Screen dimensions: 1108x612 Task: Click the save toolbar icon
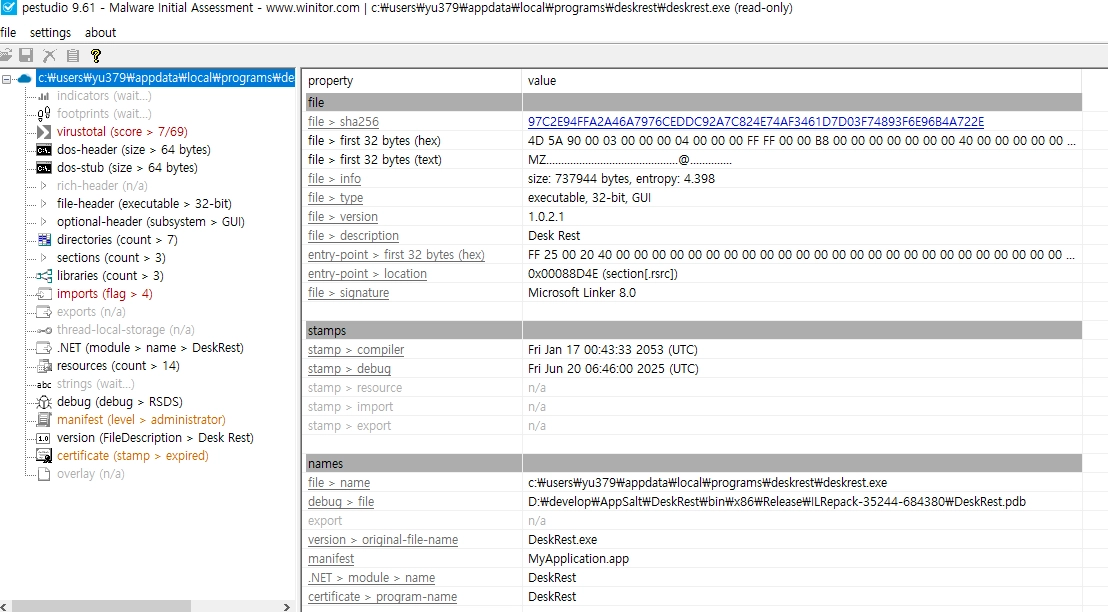coord(26,55)
